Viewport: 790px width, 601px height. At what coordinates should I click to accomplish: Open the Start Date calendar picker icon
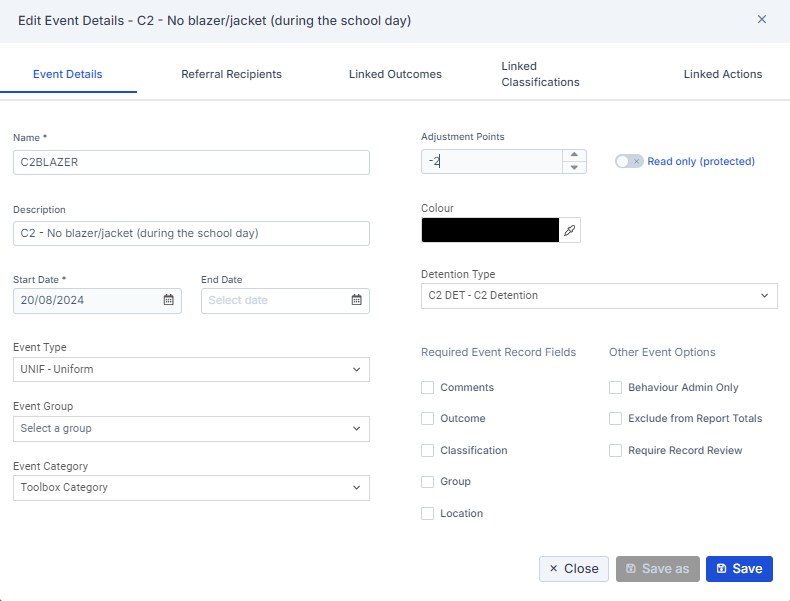pyautogui.click(x=168, y=300)
